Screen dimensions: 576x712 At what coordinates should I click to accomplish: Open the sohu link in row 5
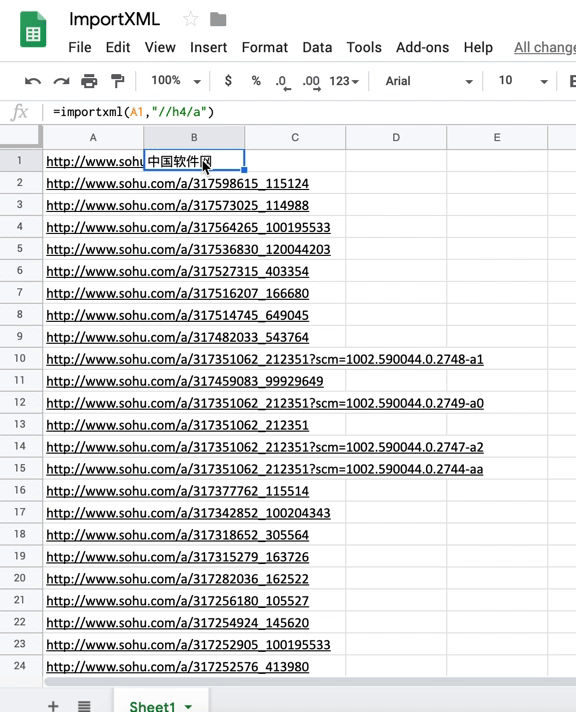[188, 249]
